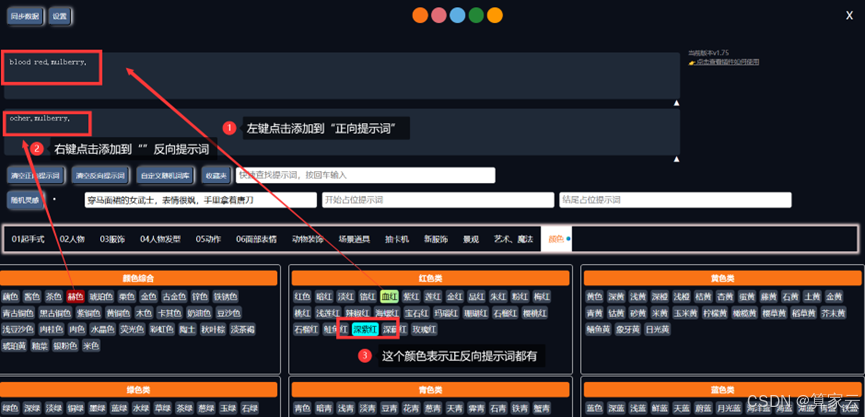Switch to the 动物装饰 tab
865x417 pixels.
308,239
